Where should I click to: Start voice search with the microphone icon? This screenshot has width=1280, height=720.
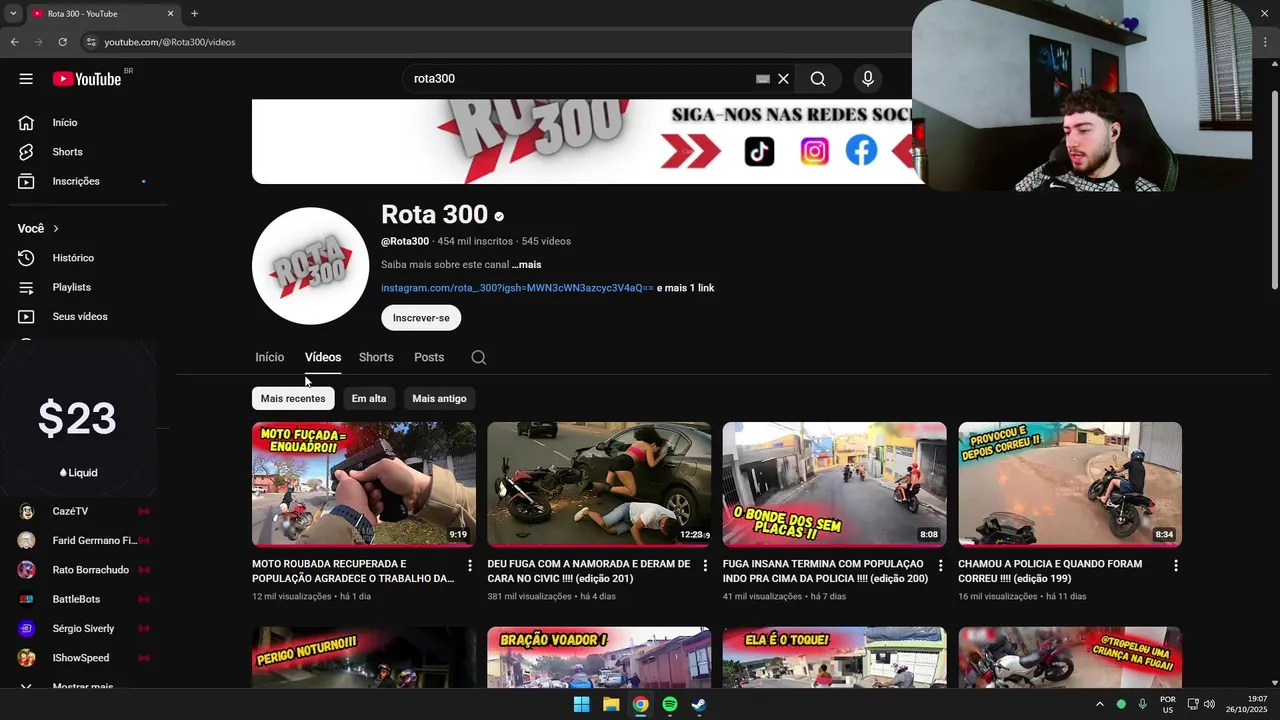(x=868, y=79)
